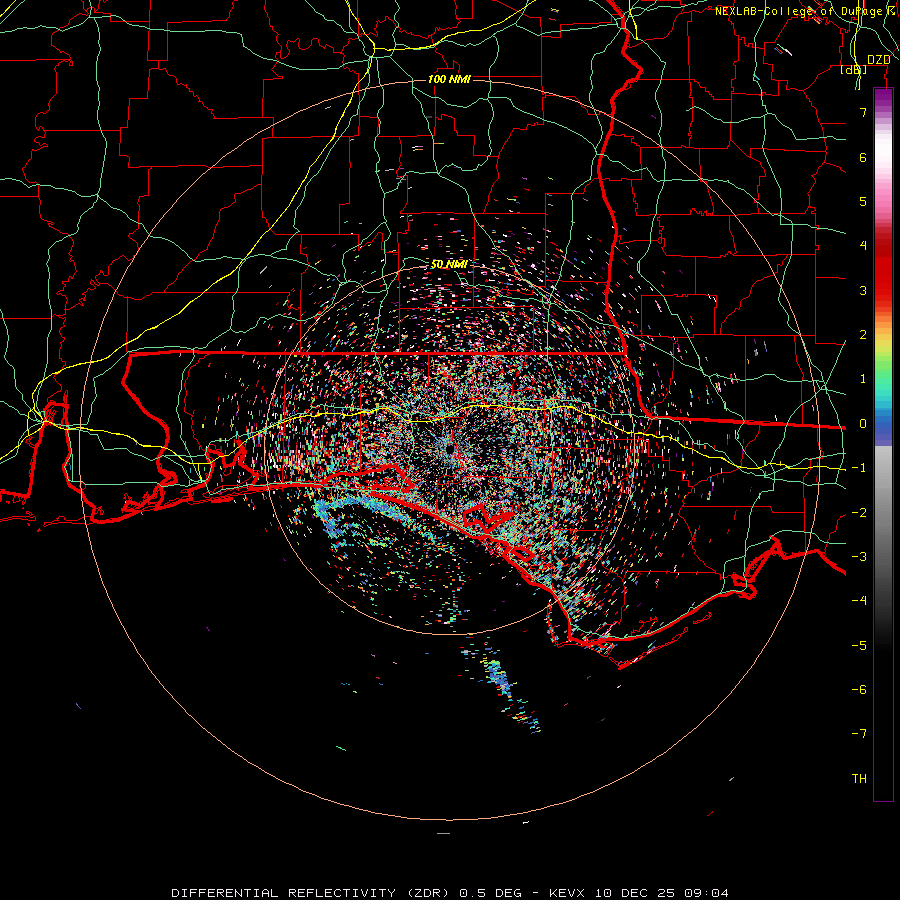
Task: Click the "-3" value on the scale
Action: tap(859, 557)
